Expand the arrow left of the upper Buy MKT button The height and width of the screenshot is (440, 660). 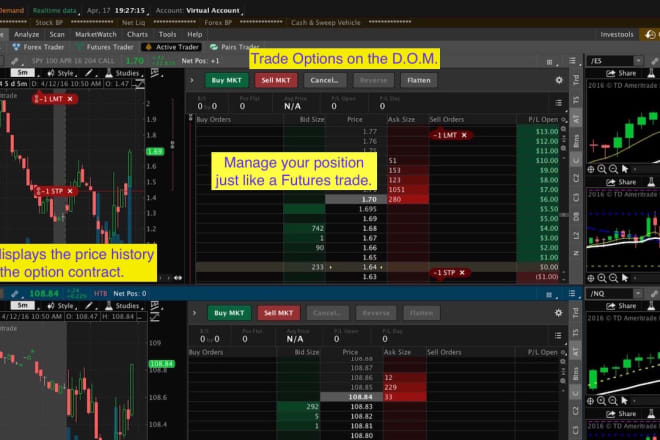(x=192, y=80)
